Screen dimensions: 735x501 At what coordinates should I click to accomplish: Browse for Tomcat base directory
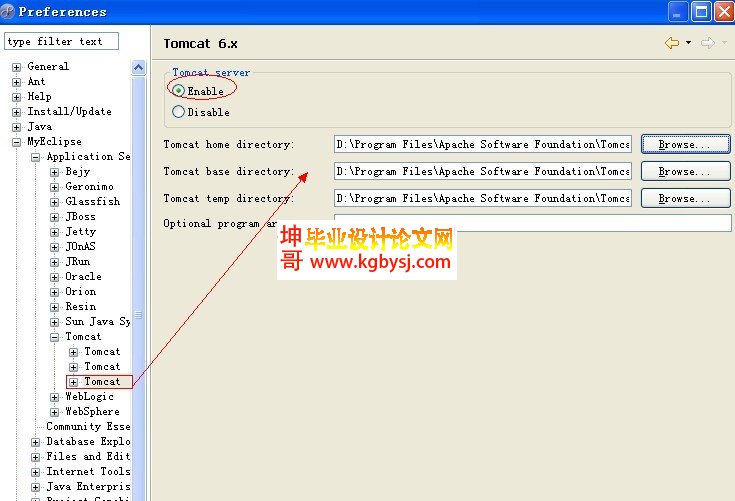tap(685, 171)
